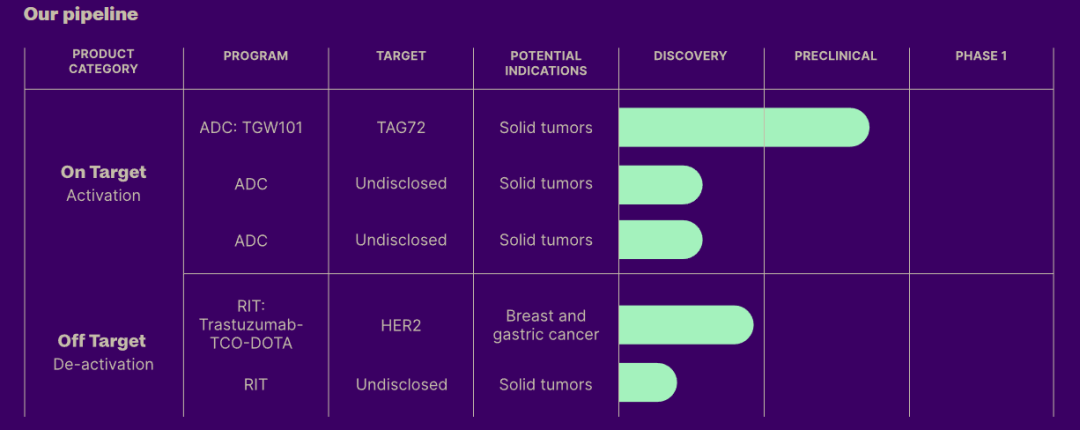Open the RIT: Trastuzumab-TCO-DOTA program
The height and width of the screenshot is (430, 1080).
click(x=251, y=326)
